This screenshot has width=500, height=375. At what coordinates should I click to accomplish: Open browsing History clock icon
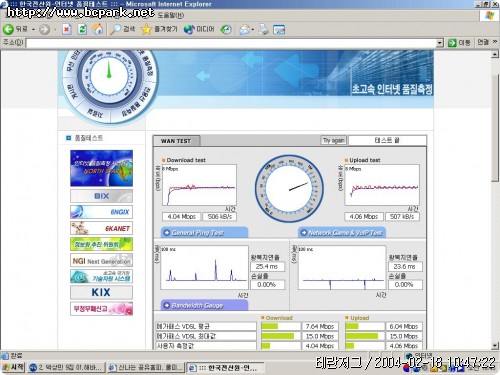(x=226, y=30)
